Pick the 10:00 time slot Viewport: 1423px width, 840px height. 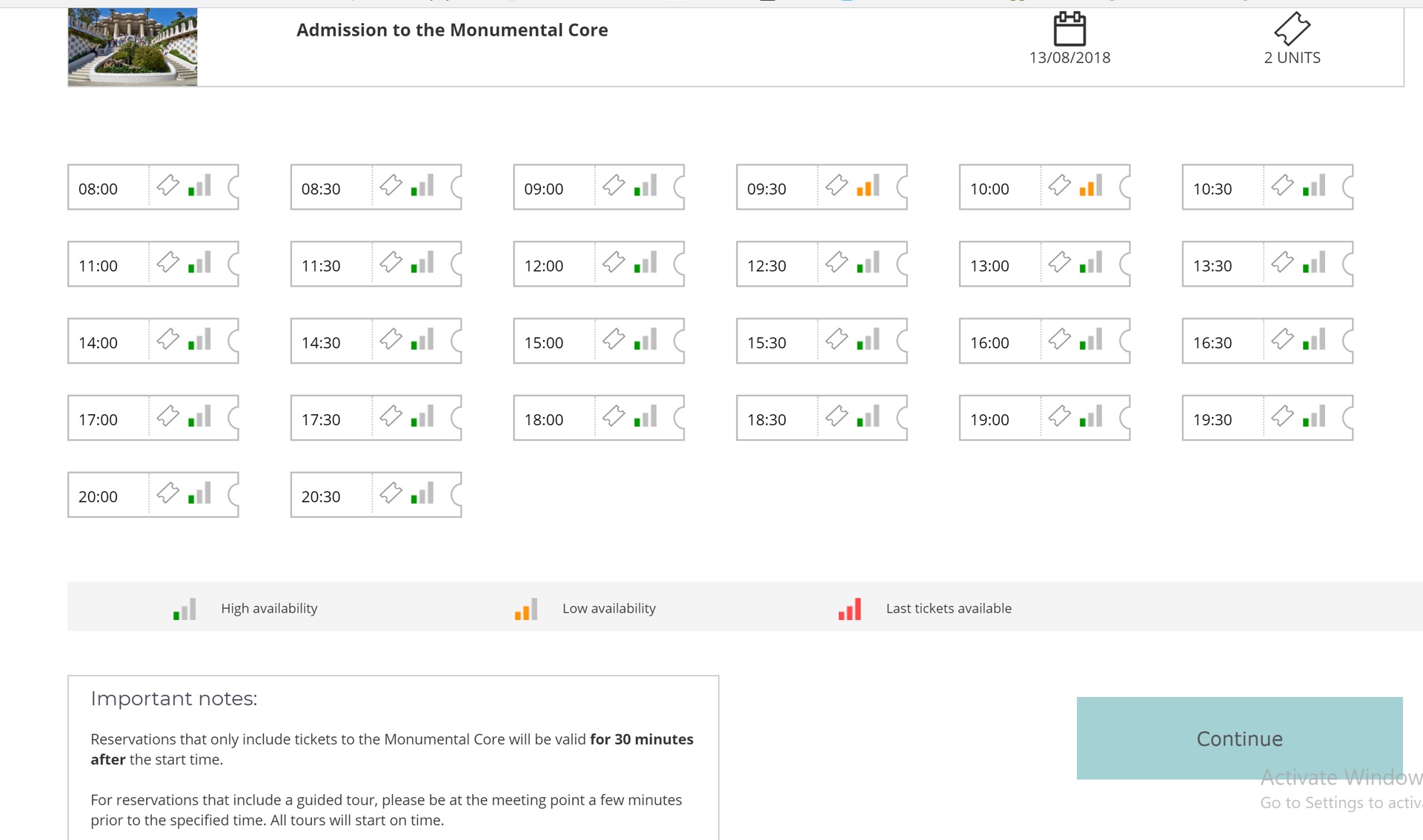tap(1045, 187)
